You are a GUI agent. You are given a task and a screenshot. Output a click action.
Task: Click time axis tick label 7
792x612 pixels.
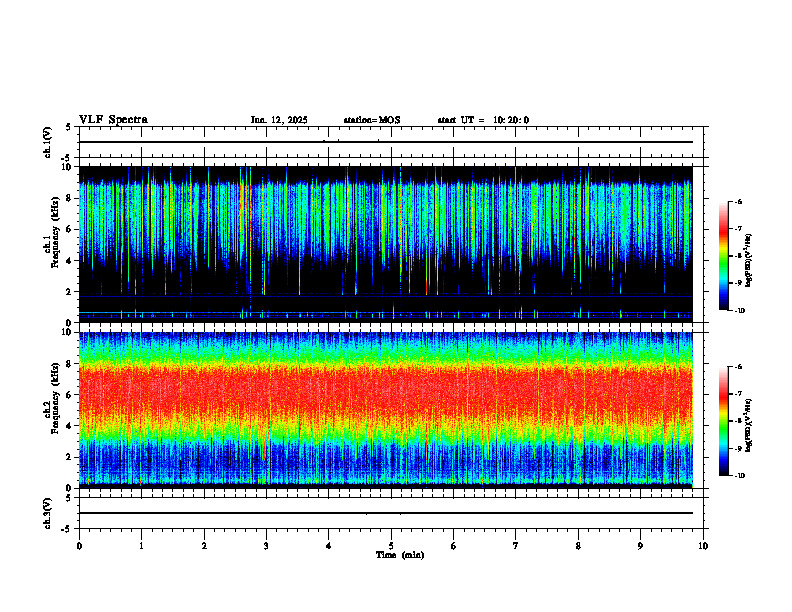click(x=516, y=546)
